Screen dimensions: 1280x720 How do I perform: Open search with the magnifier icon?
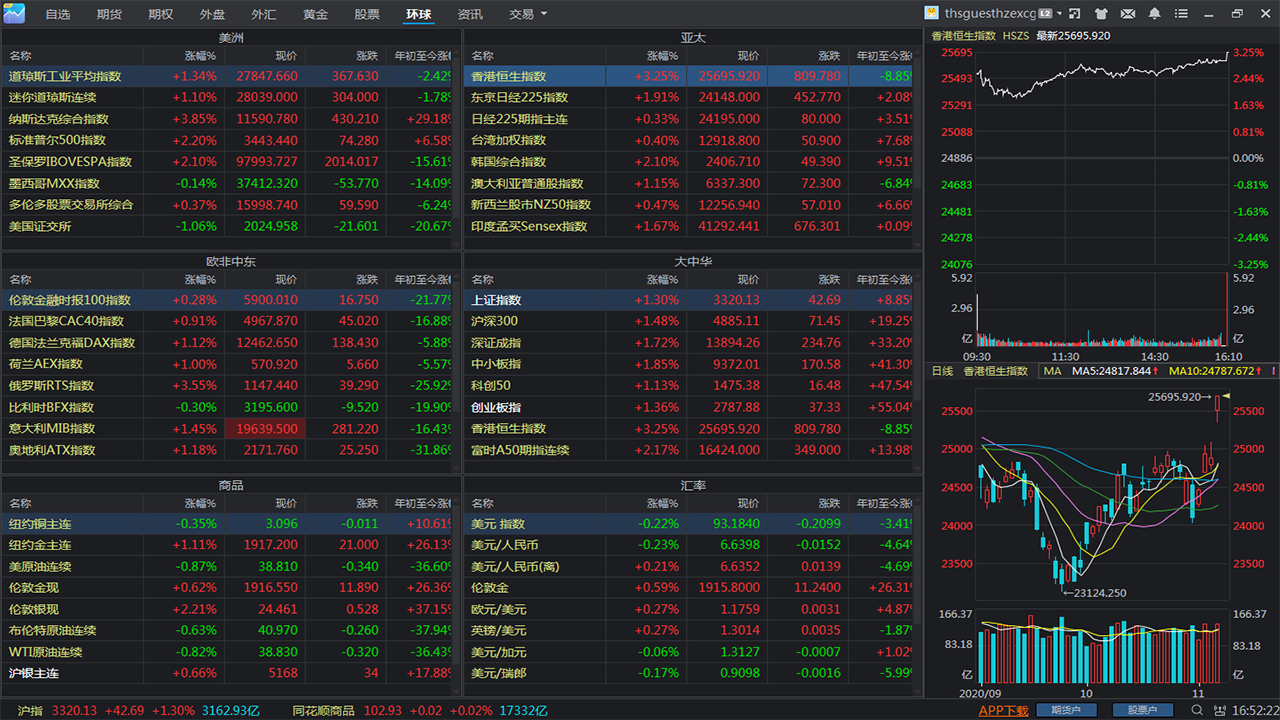(x=1198, y=710)
